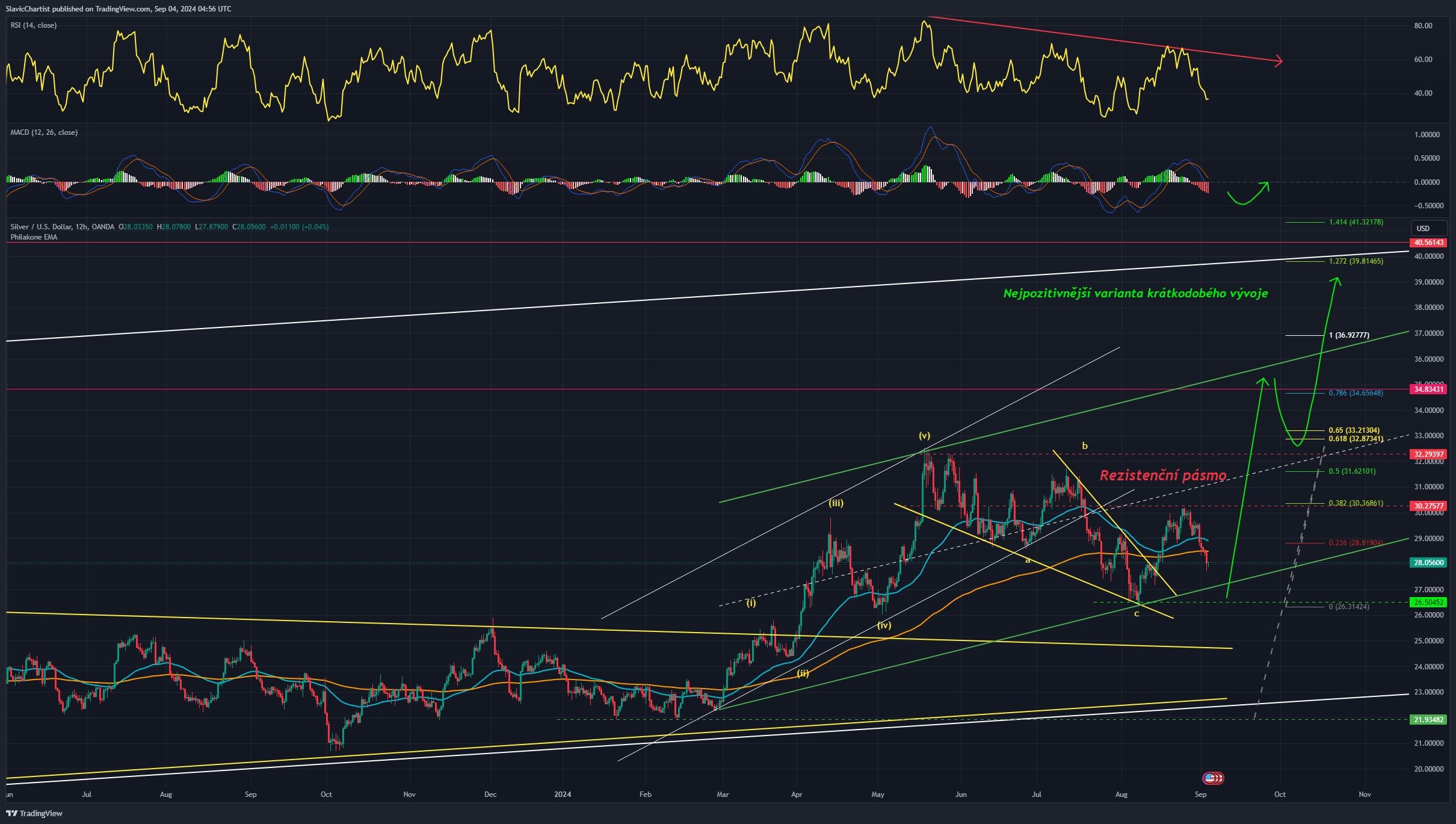The image size is (1456, 824).
Task: Select the 1.414 (41.32178) Fibonacci level
Action: click(x=1356, y=222)
